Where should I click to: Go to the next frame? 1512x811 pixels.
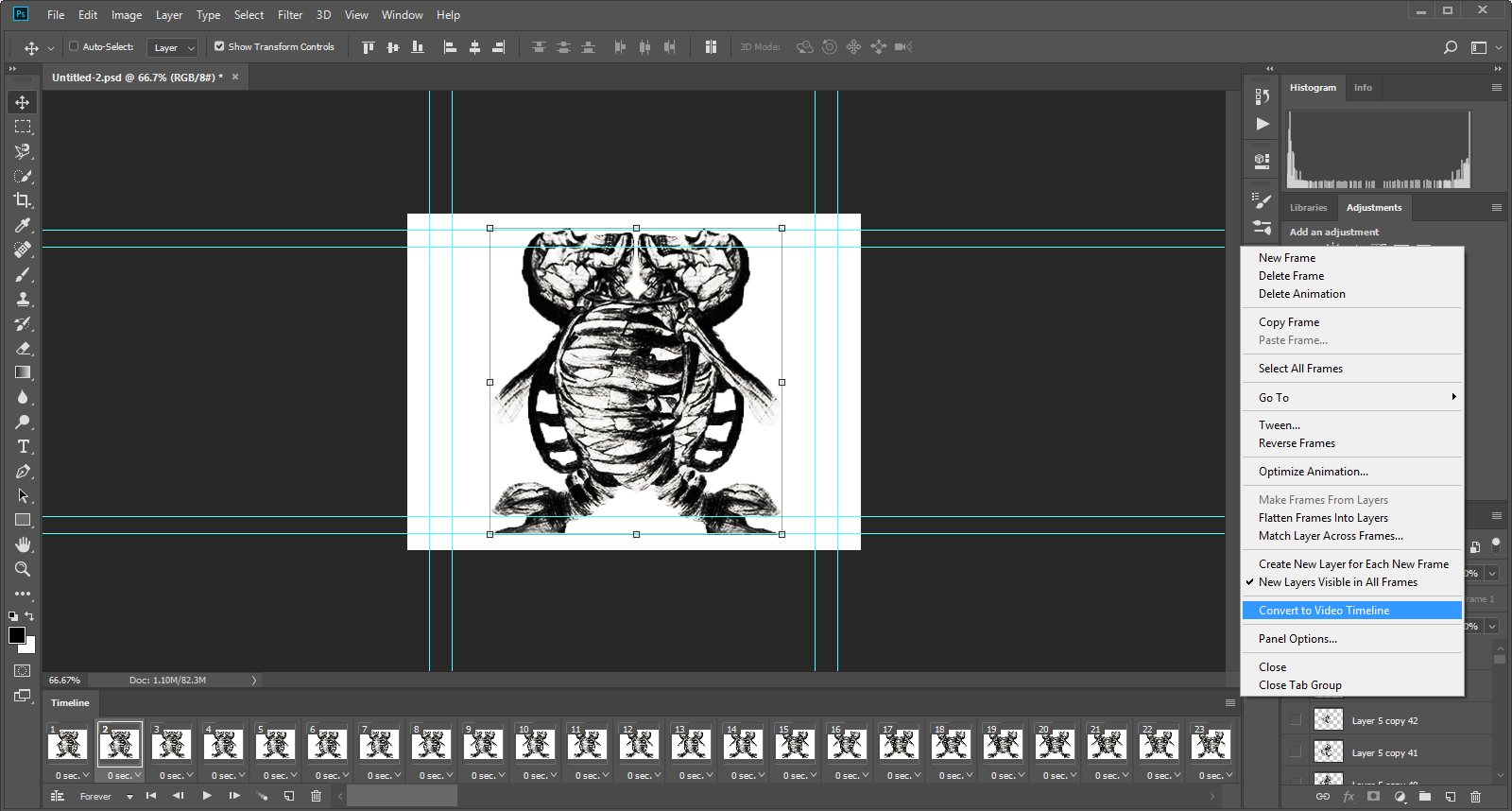pos(234,796)
